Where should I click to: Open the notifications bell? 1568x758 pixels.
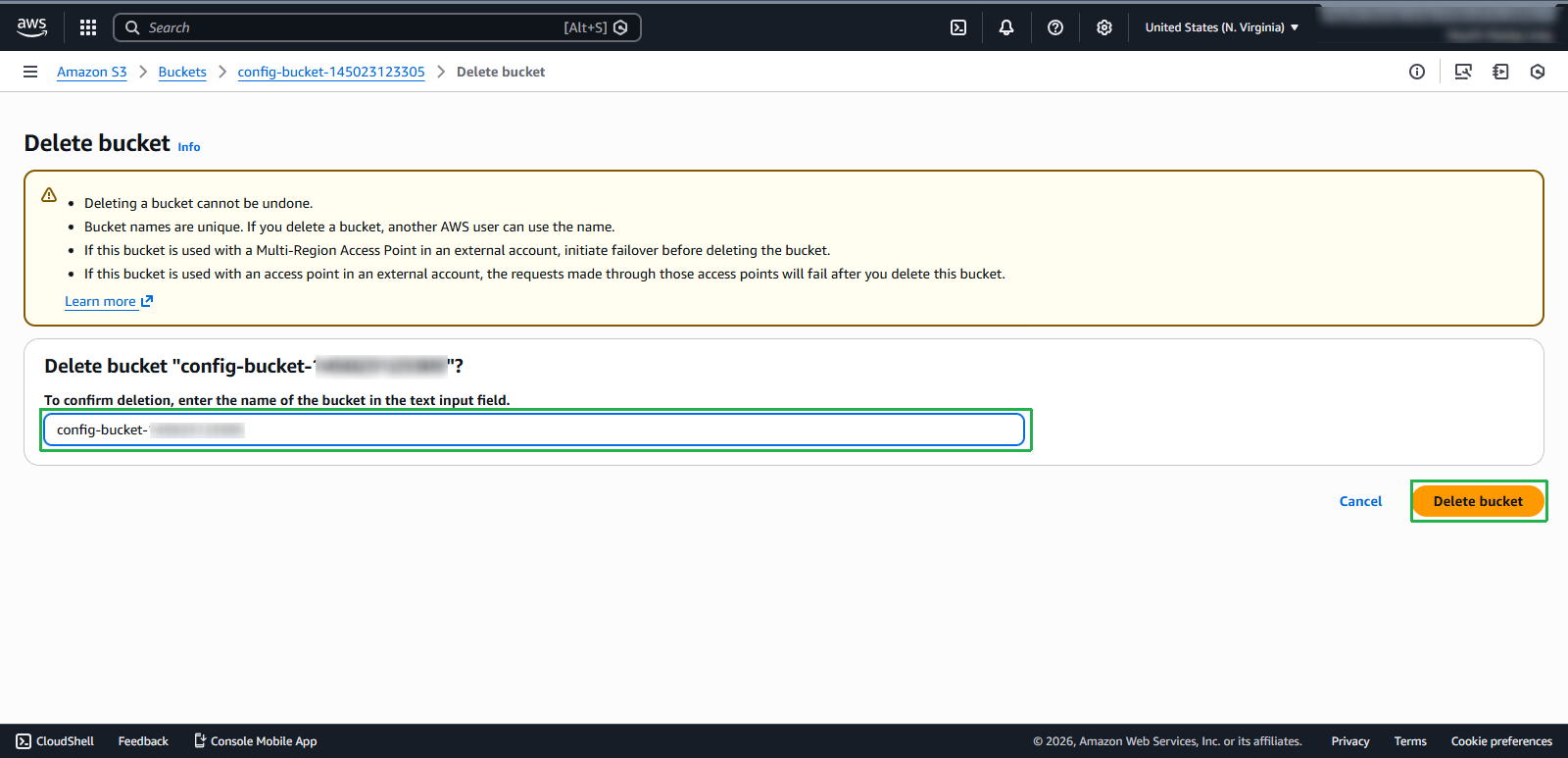point(1005,27)
